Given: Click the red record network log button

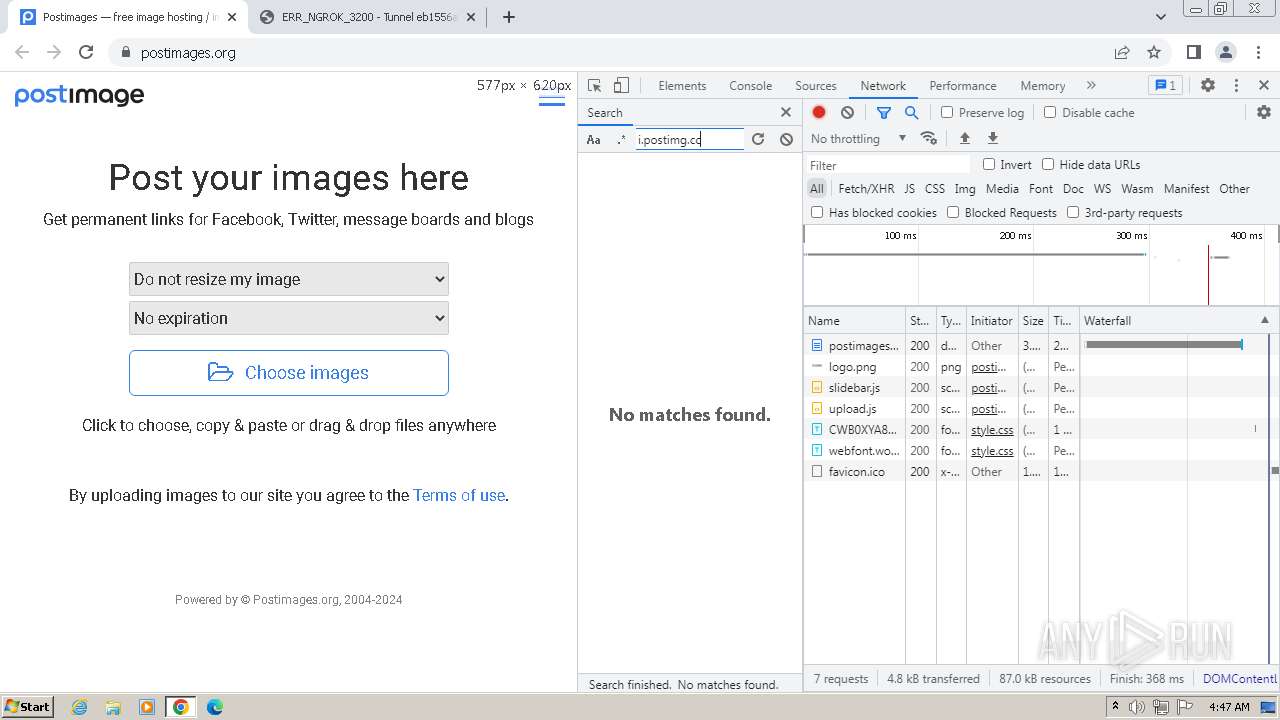Looking at the screenshot, I should (819, 113).
